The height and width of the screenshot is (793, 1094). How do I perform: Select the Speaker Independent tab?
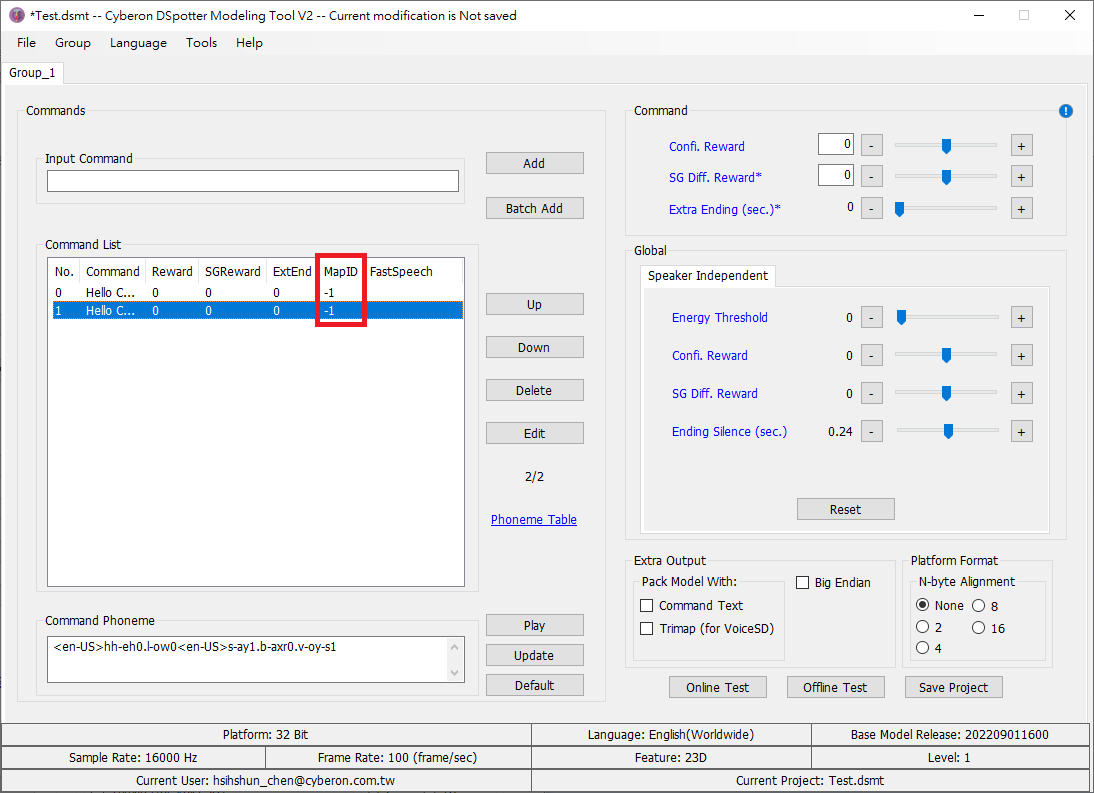click(707, 275)
